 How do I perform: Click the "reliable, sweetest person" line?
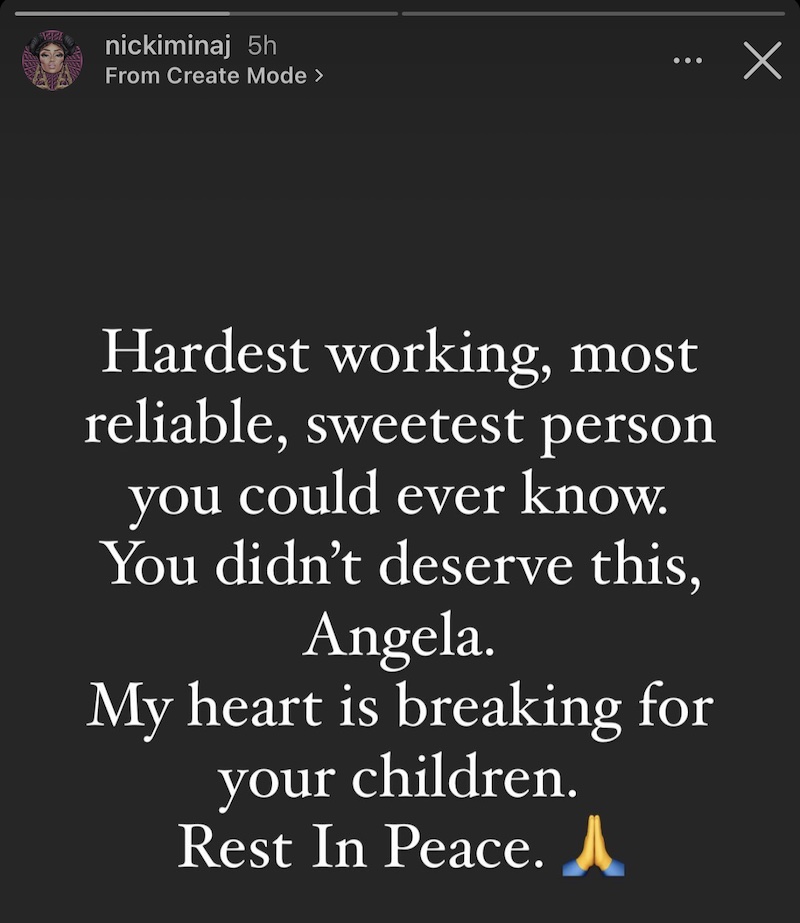tap(400, 426)
